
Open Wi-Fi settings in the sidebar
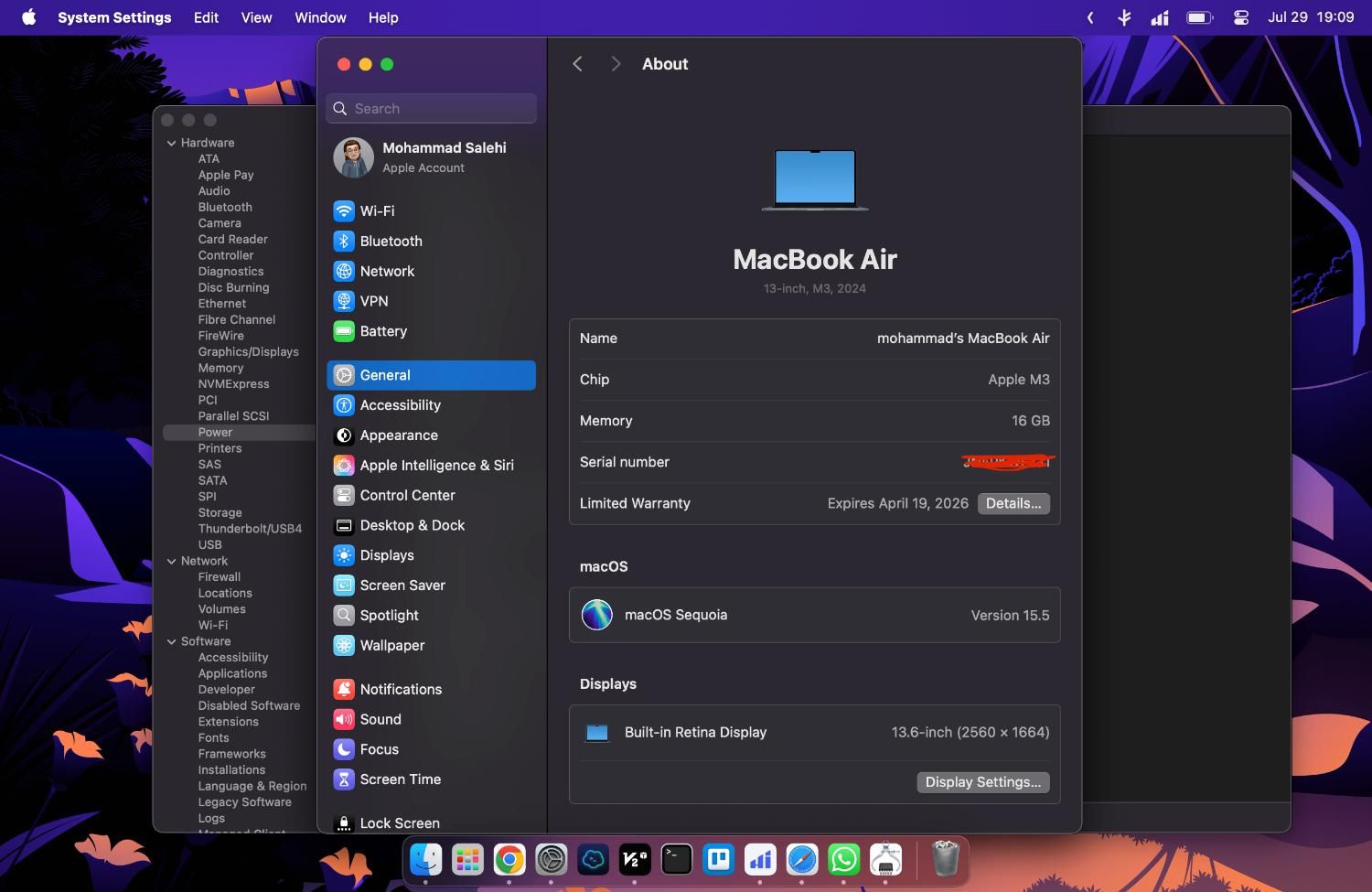tap(431, 210)
